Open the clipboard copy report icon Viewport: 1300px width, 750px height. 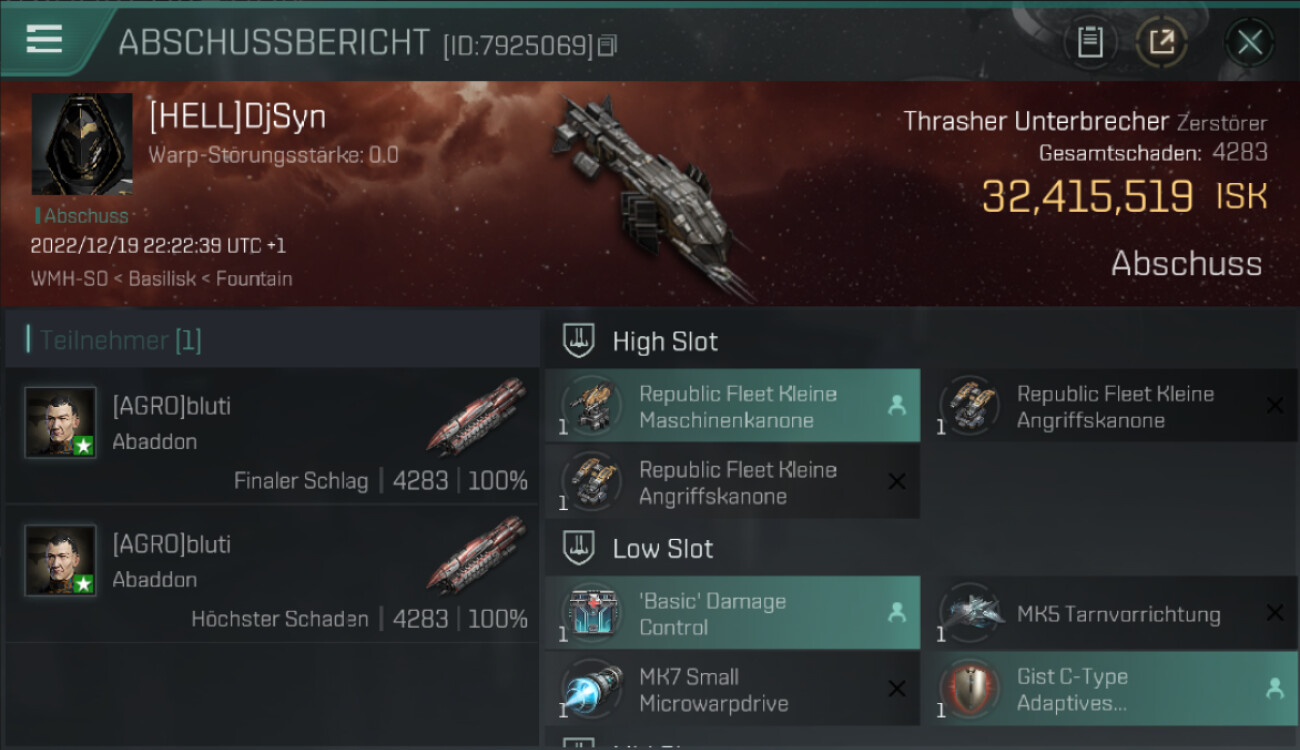(x=1089, y=42)
